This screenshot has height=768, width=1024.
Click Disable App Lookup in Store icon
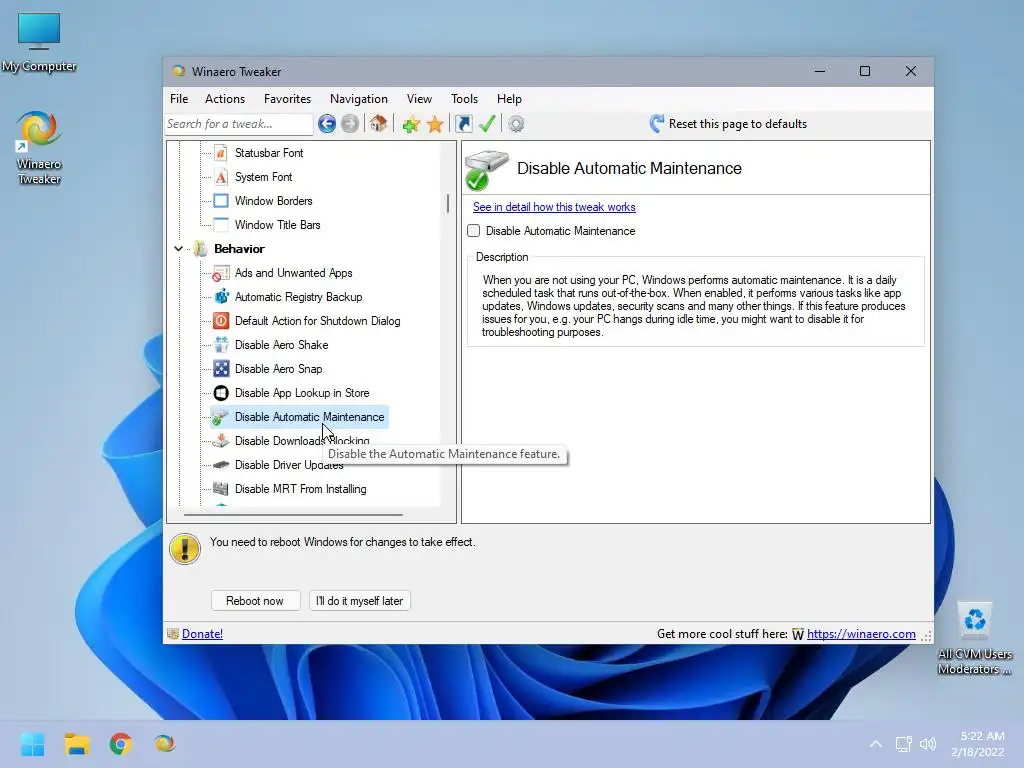[221, 392]
